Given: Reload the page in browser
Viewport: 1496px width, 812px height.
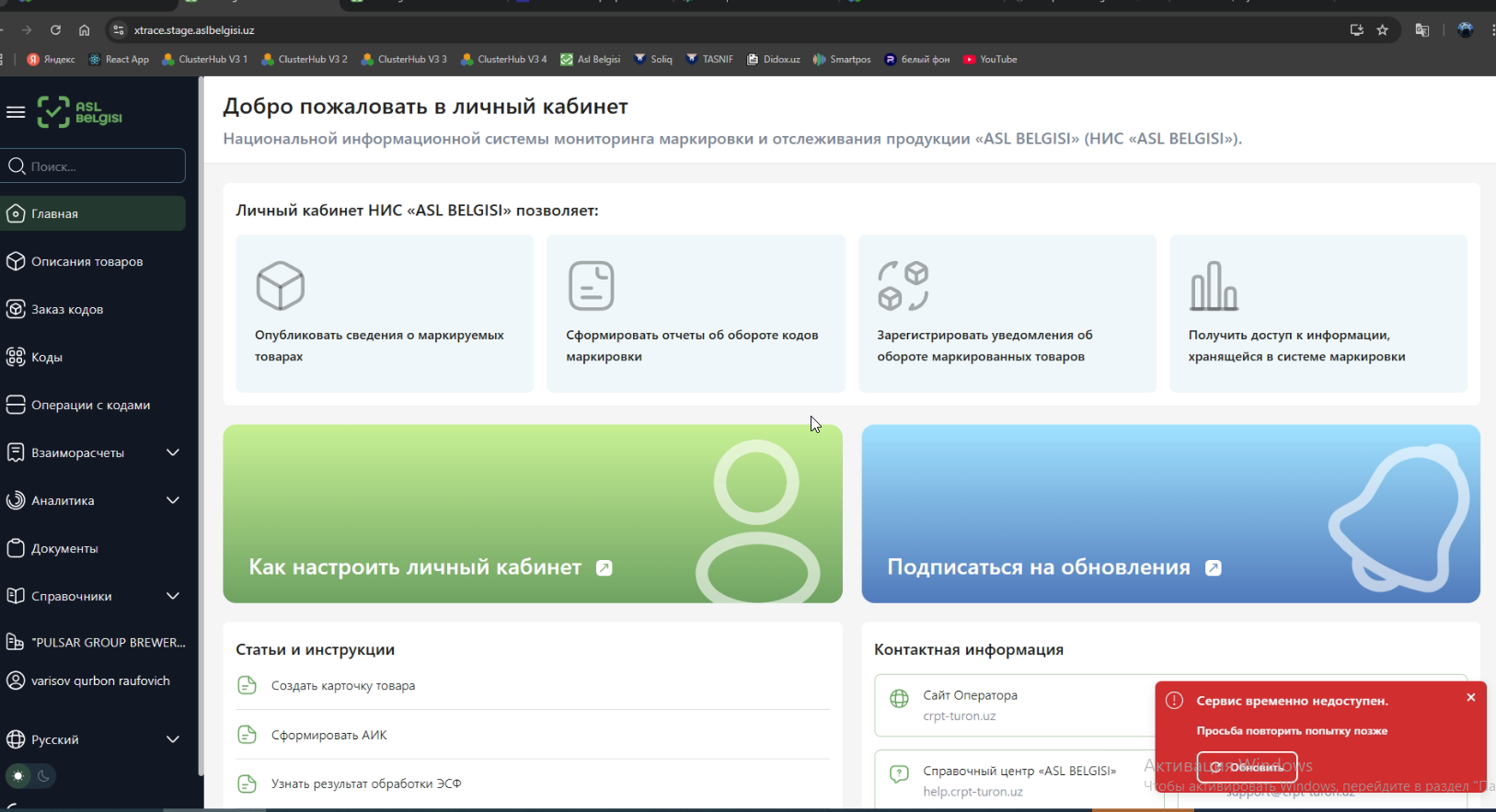Looking at the screenshot, I should click(x=55, y=30).
